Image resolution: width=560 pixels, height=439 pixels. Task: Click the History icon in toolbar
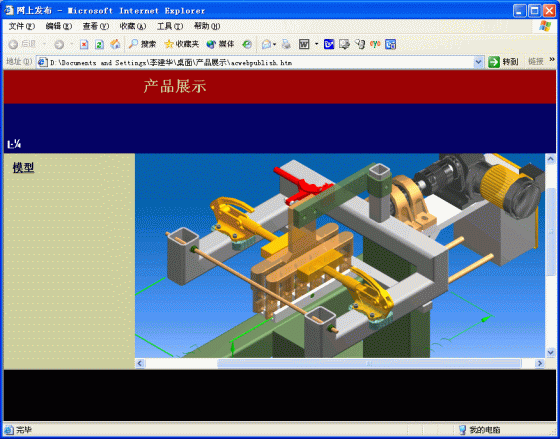pyautogui.click(x=247, y=44)
